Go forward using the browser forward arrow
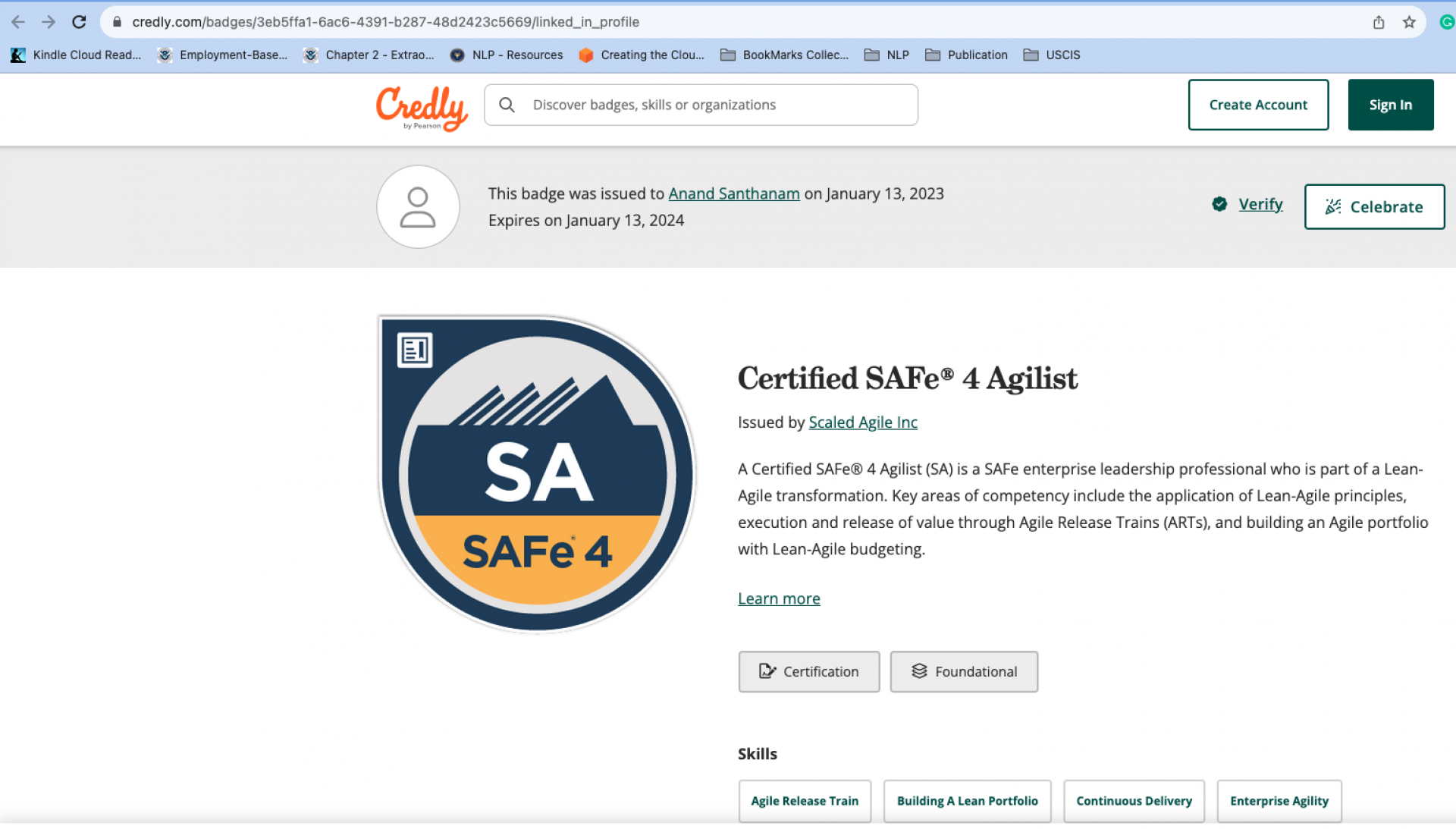 click(49, 22)
